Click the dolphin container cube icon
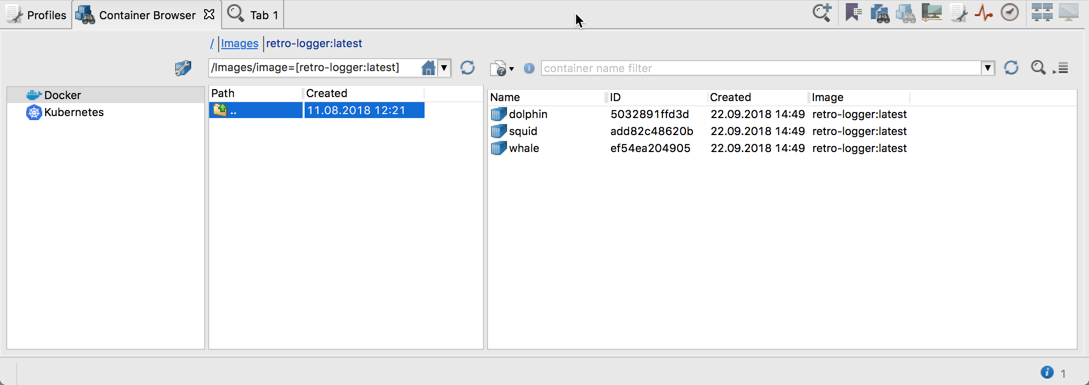Viewport: 1089px width, 385px height. (x=499, y=114)
